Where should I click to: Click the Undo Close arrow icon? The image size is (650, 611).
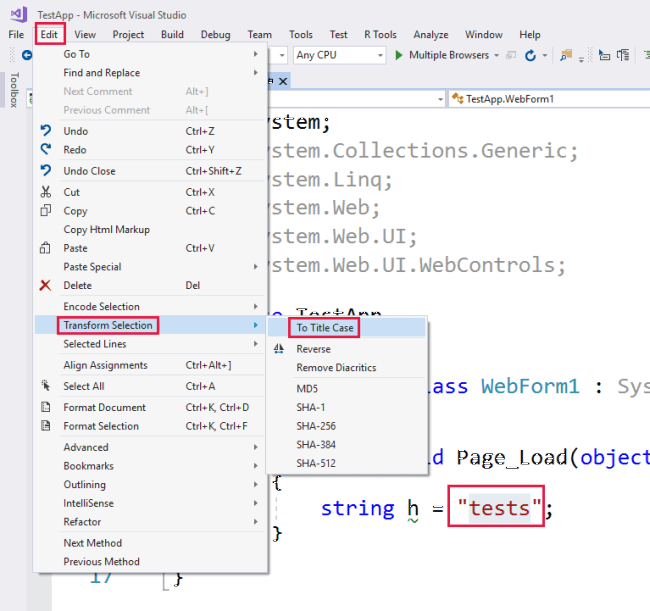click(46, 171)
